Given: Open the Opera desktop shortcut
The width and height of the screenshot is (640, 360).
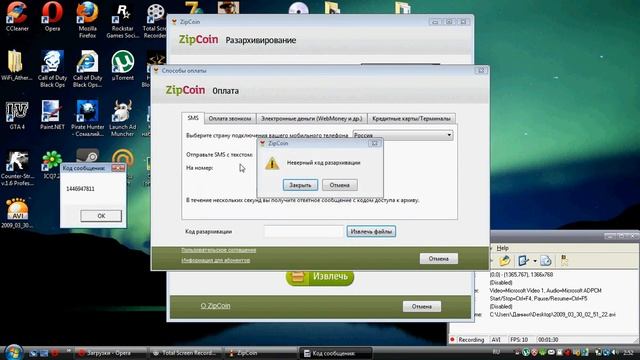Looking at the screenshot, I should point(52,16).
